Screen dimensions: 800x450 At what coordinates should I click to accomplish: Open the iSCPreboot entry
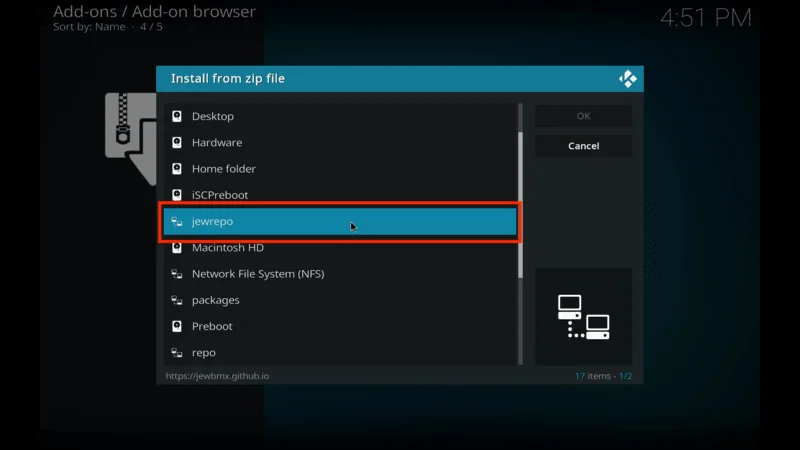coord(340,195)
